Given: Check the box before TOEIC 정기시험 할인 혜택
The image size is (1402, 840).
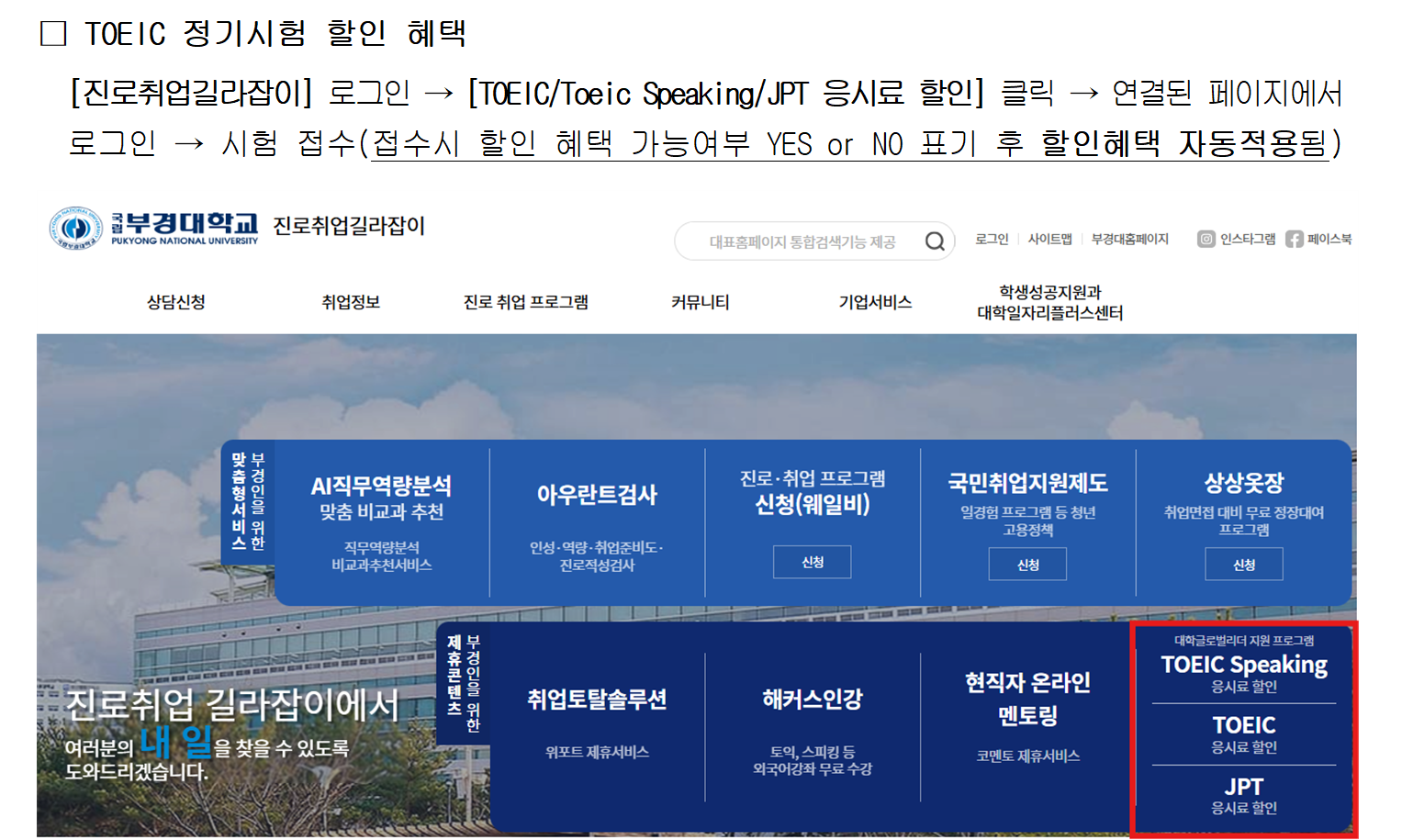Looking at the screenshot, I should (54, 34).
